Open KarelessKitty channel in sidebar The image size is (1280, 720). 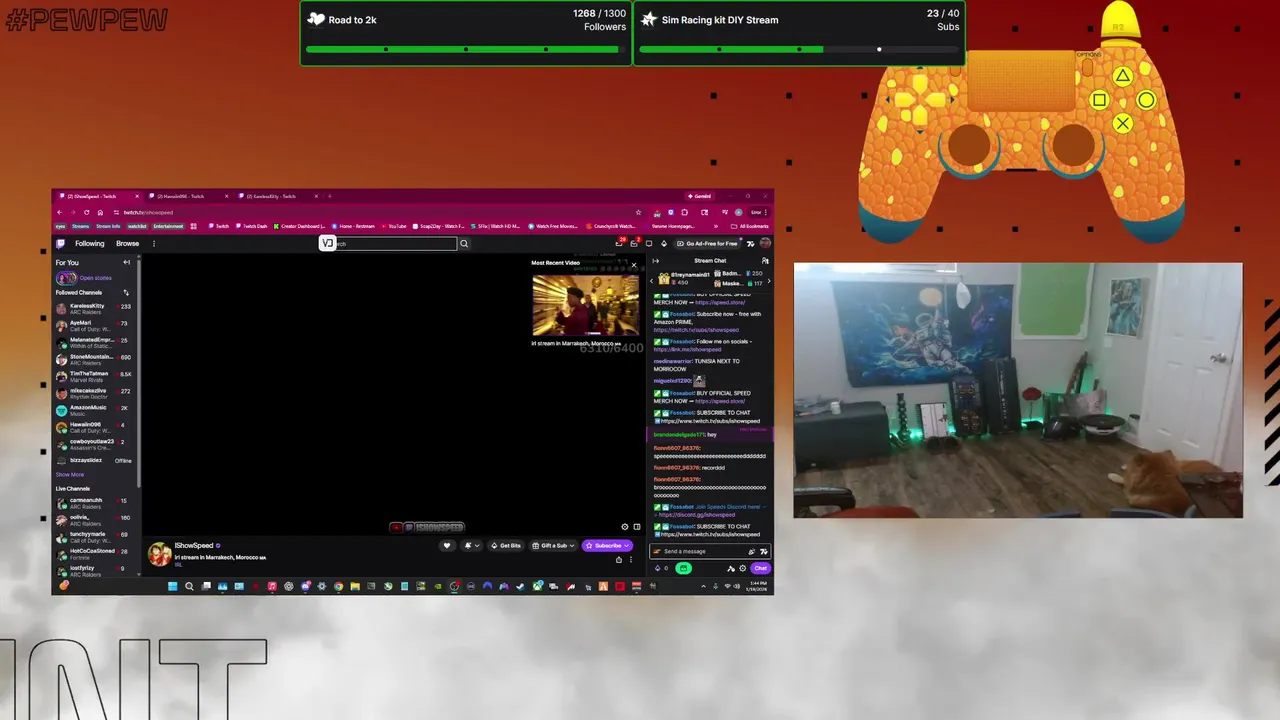click(95, 309)
